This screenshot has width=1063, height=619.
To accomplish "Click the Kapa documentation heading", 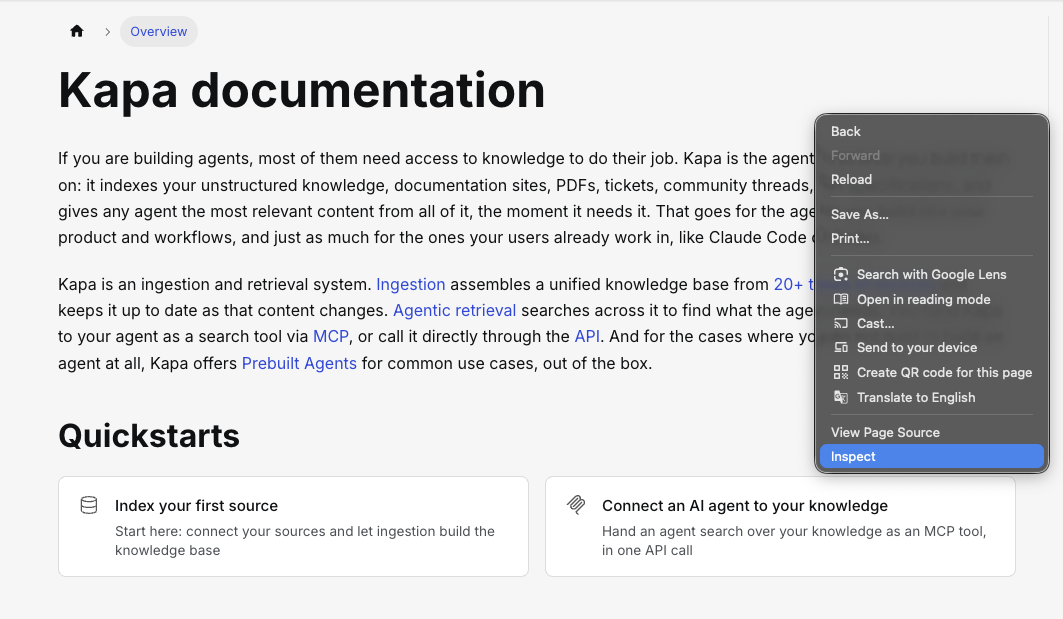I will tap(302, 90).
